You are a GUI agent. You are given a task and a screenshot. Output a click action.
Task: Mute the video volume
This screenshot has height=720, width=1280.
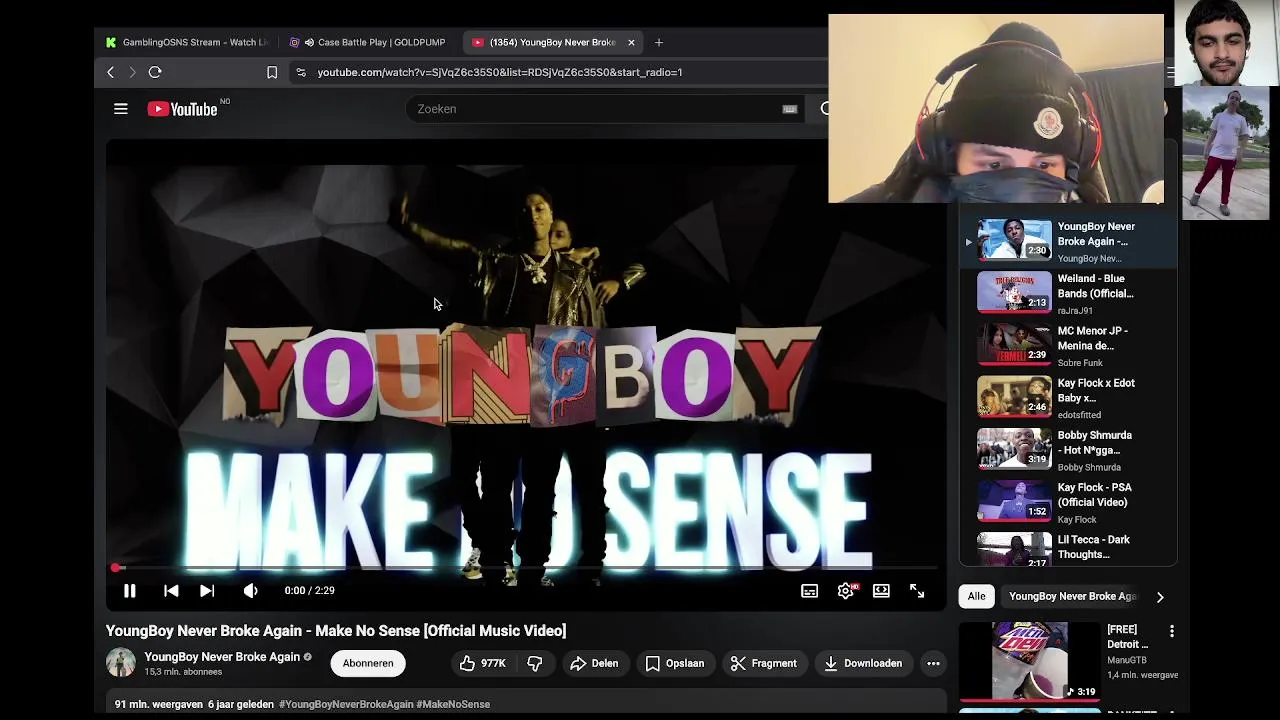pos(250,591)
